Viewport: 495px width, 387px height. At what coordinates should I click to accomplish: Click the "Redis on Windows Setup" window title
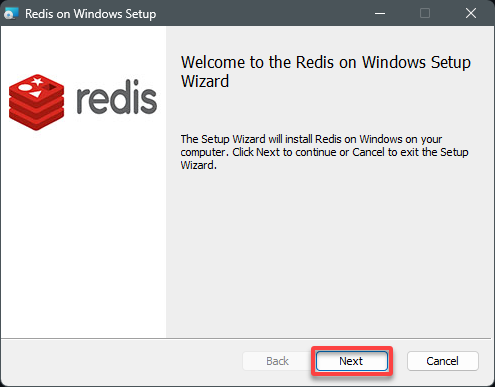(x=91, y=14)
